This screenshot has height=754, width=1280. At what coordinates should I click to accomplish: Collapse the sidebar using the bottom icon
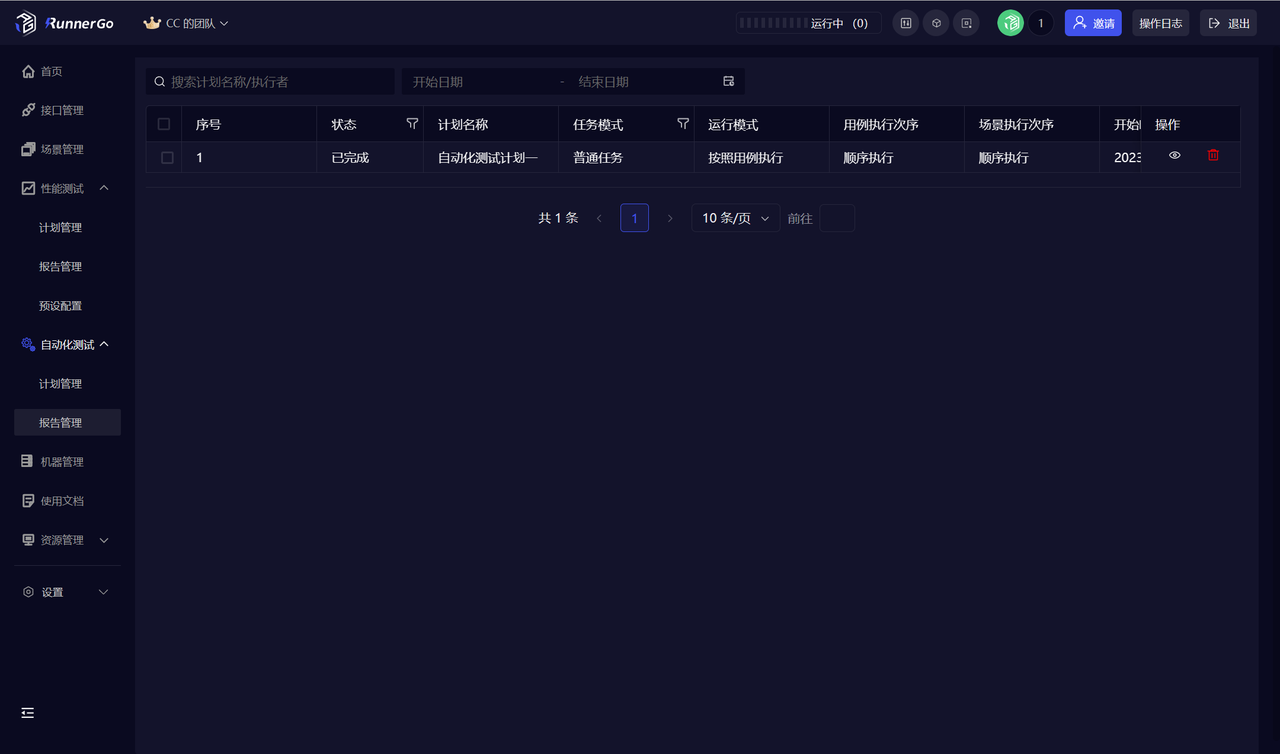(x=27, y=713)
